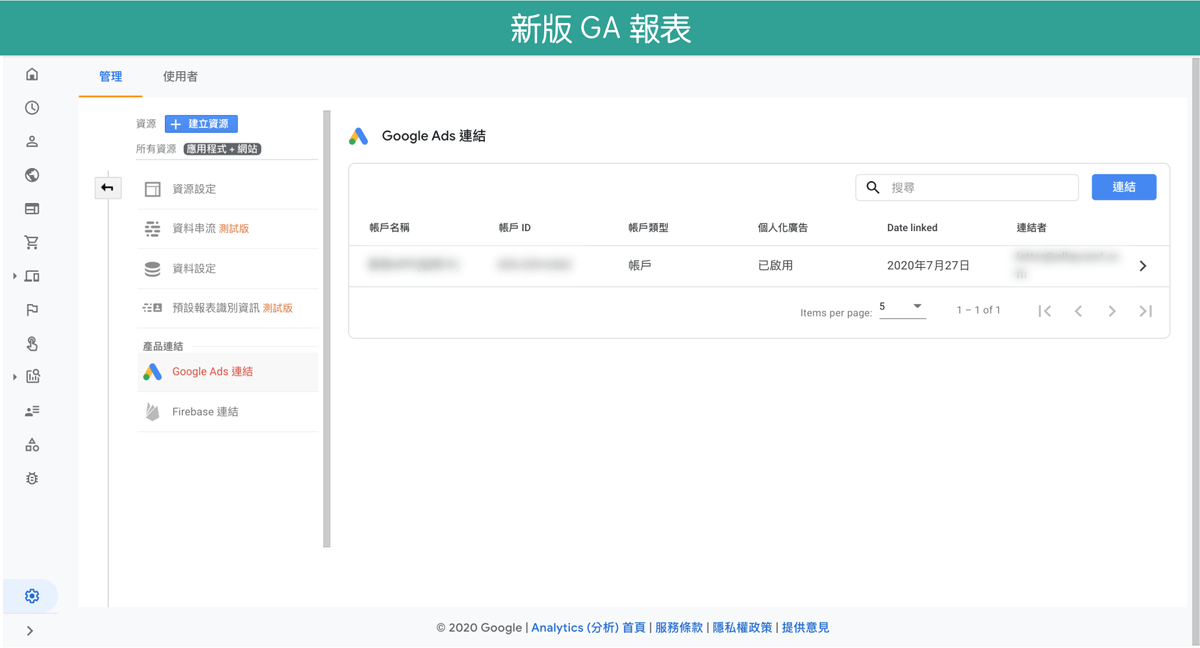This screenshot has height=648, width=1200.
Task: Click the blue 連結 button
Action: pyautogui.click(x=1124, y=187)
